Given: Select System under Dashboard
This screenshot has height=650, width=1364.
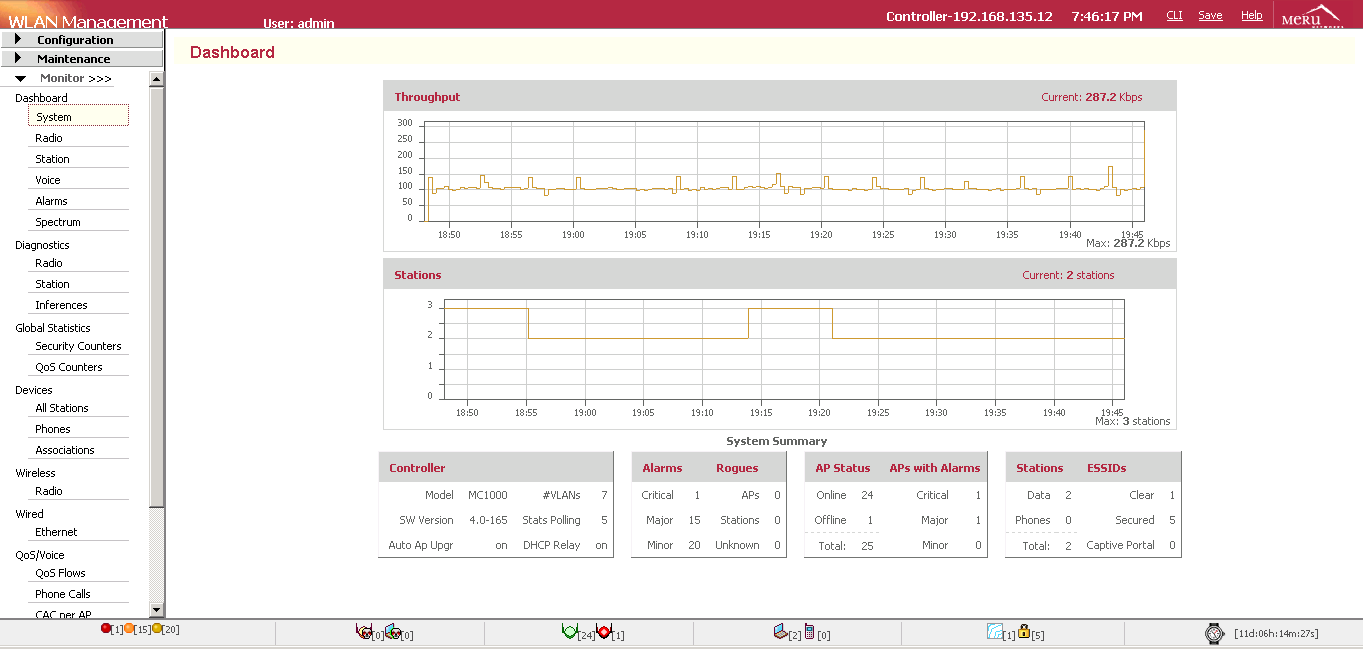Looking at the screenshot, I should click(x=78, y=116).
